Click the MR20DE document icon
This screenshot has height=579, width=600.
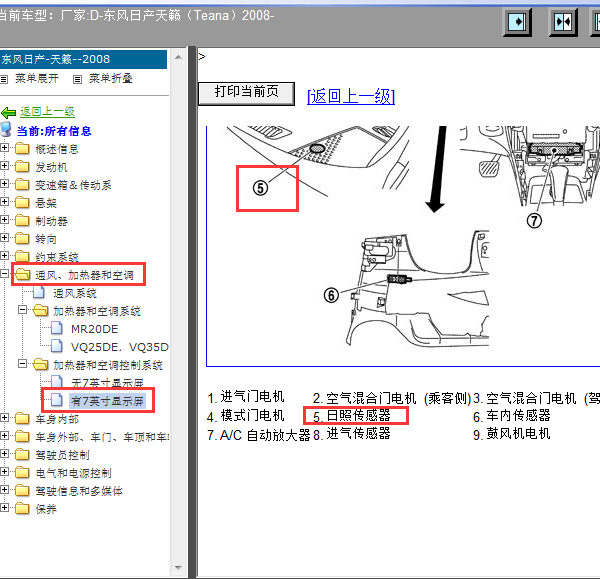(57, 328)
